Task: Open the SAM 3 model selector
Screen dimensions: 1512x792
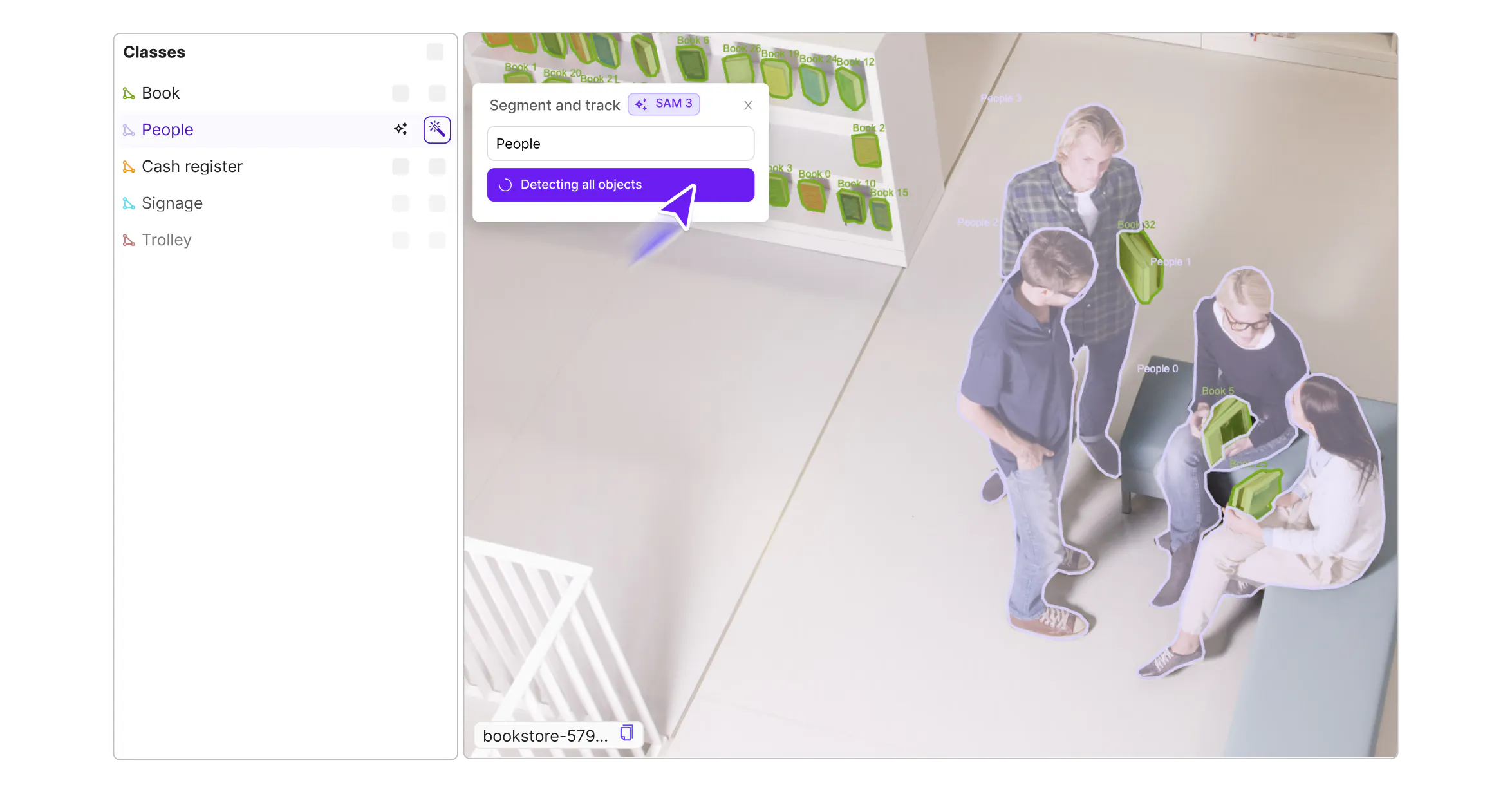Action: 664,104
